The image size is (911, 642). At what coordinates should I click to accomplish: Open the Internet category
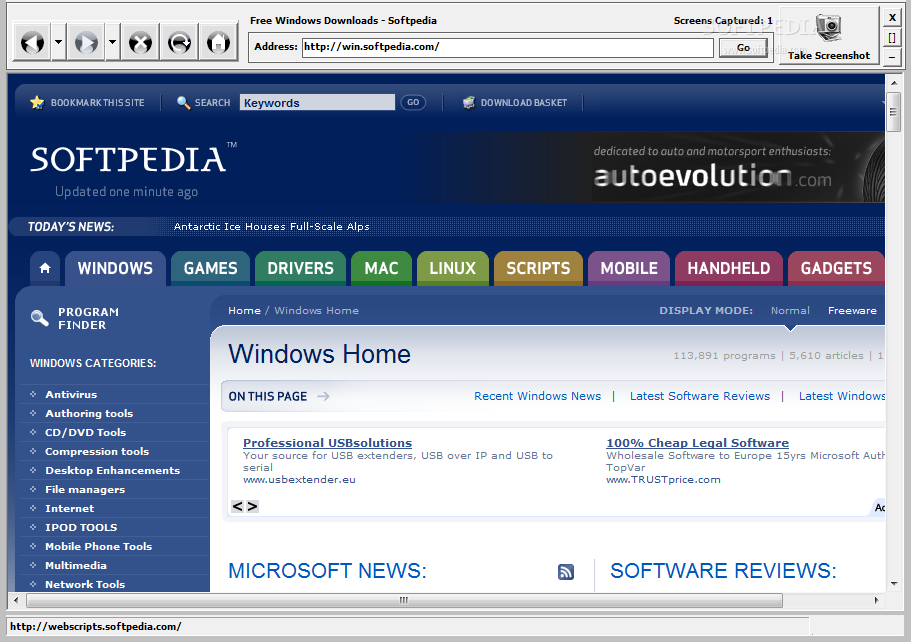pos(70,508)
